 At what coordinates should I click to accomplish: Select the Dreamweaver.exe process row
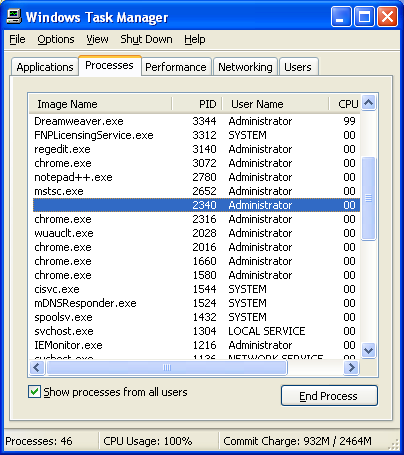196,121
